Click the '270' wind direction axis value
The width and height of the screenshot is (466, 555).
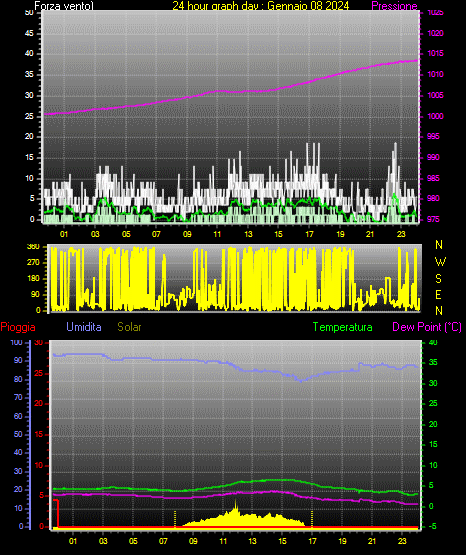33,263
